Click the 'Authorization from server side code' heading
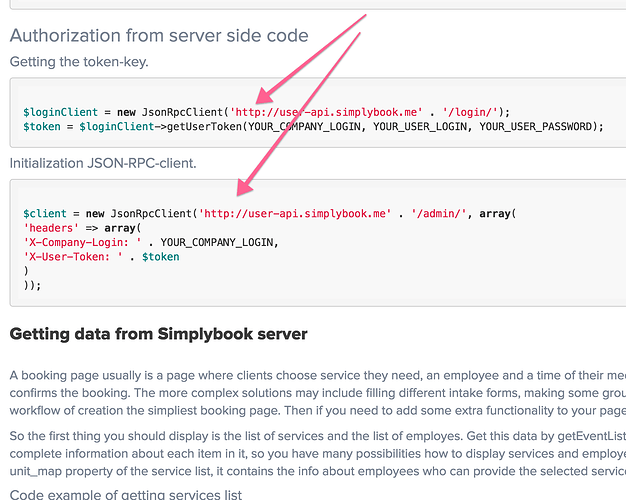Viewport: 626px width, 500px height. pyautogui.click(x=159, y=36)
